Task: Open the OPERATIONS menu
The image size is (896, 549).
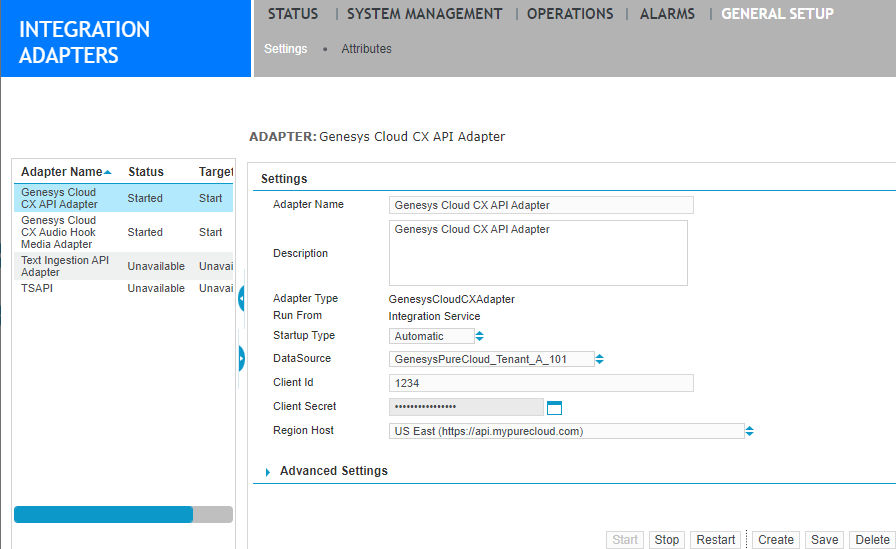Action: (x=570, y=14)
